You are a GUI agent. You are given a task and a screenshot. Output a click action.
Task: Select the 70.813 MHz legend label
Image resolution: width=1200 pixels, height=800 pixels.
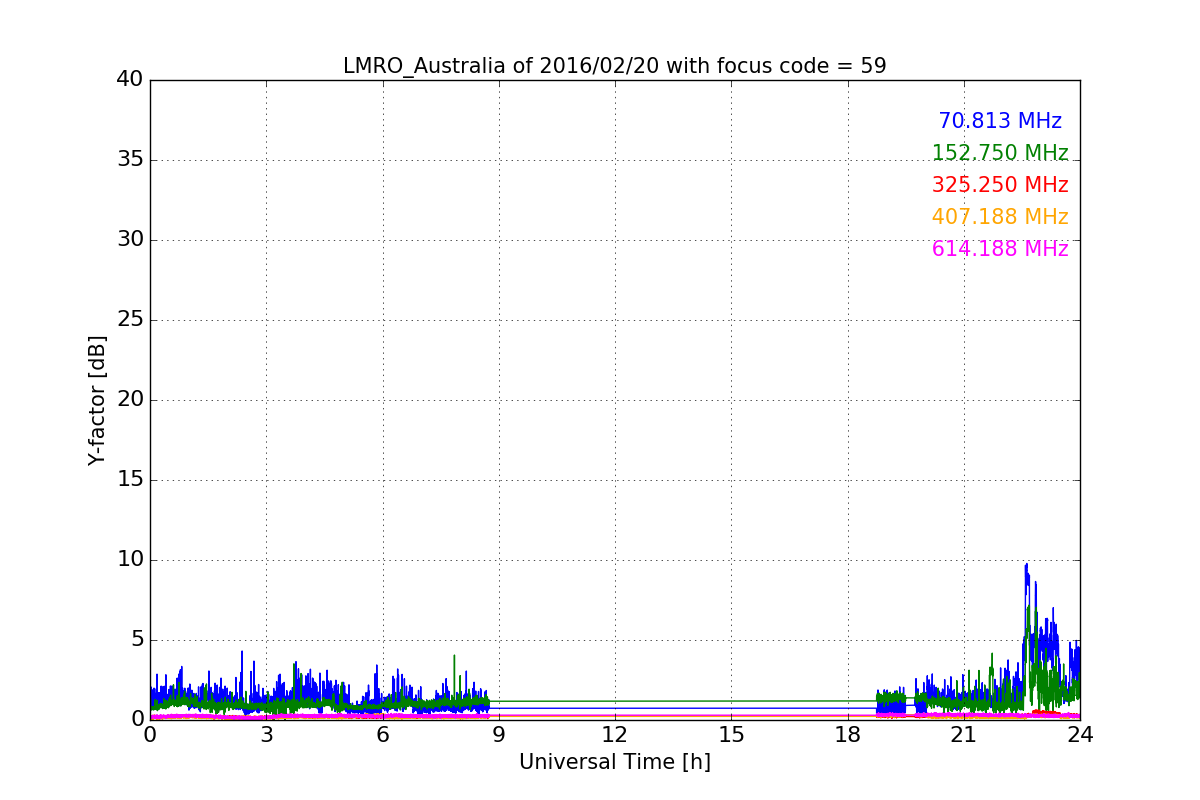(x=1000, y=121)
